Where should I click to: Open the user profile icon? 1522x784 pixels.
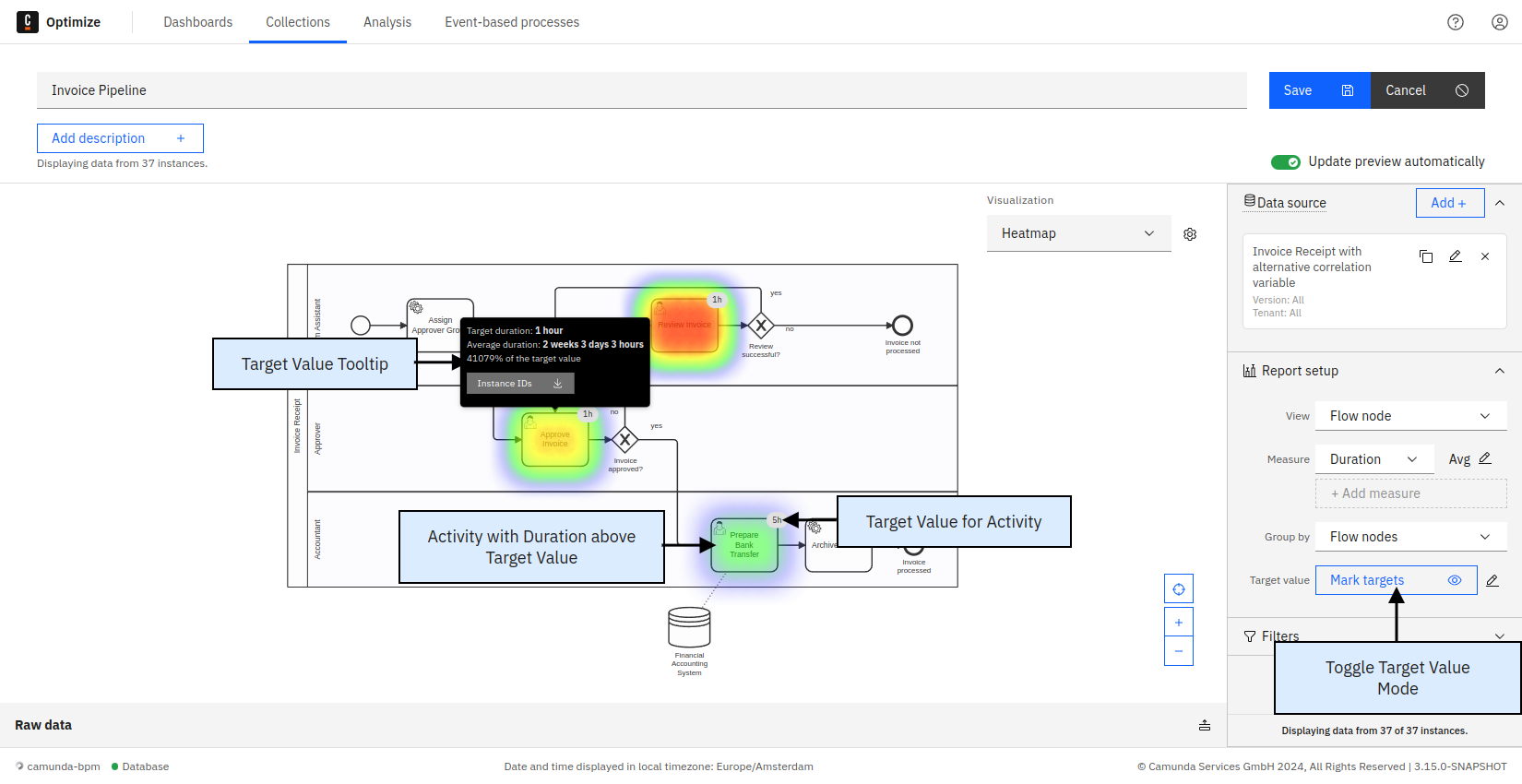1500,22
